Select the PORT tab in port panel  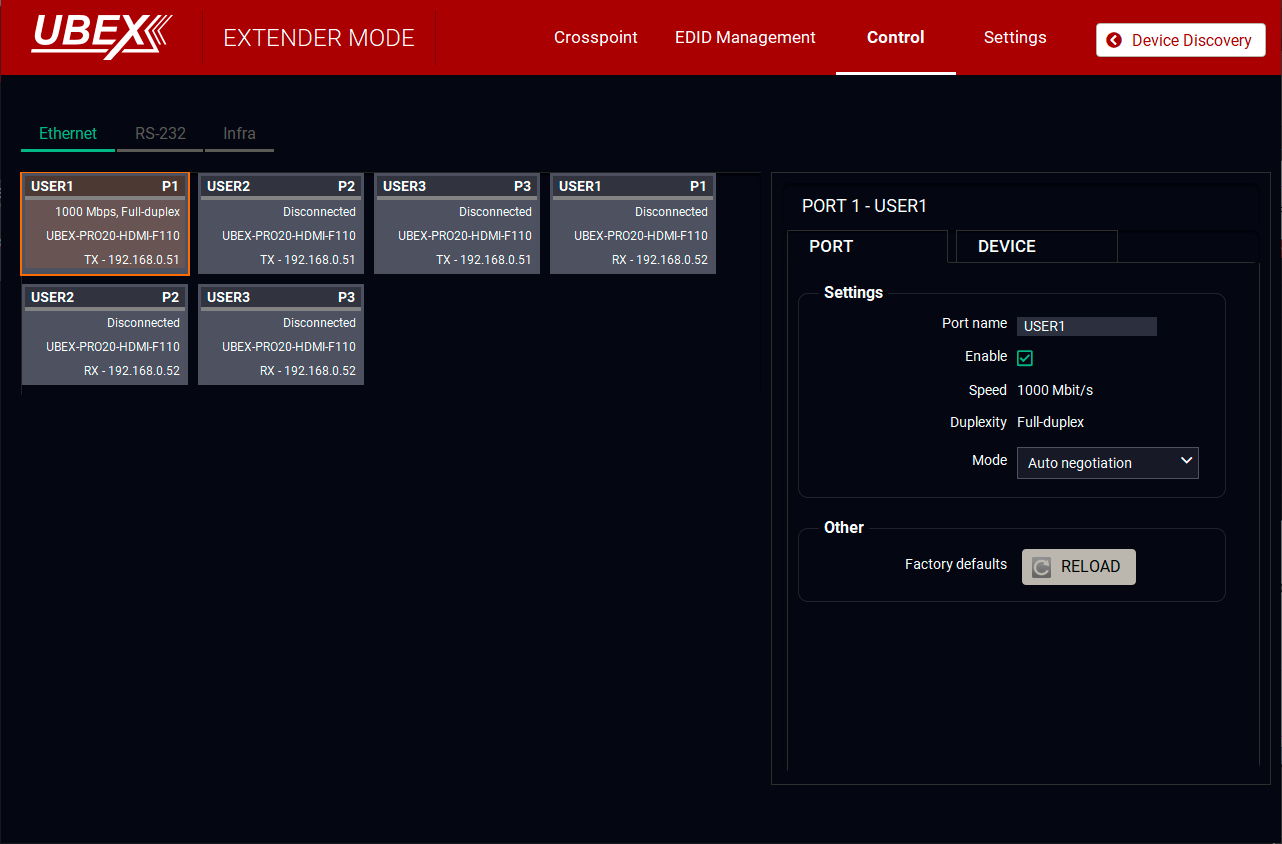(x=831, y=247)
